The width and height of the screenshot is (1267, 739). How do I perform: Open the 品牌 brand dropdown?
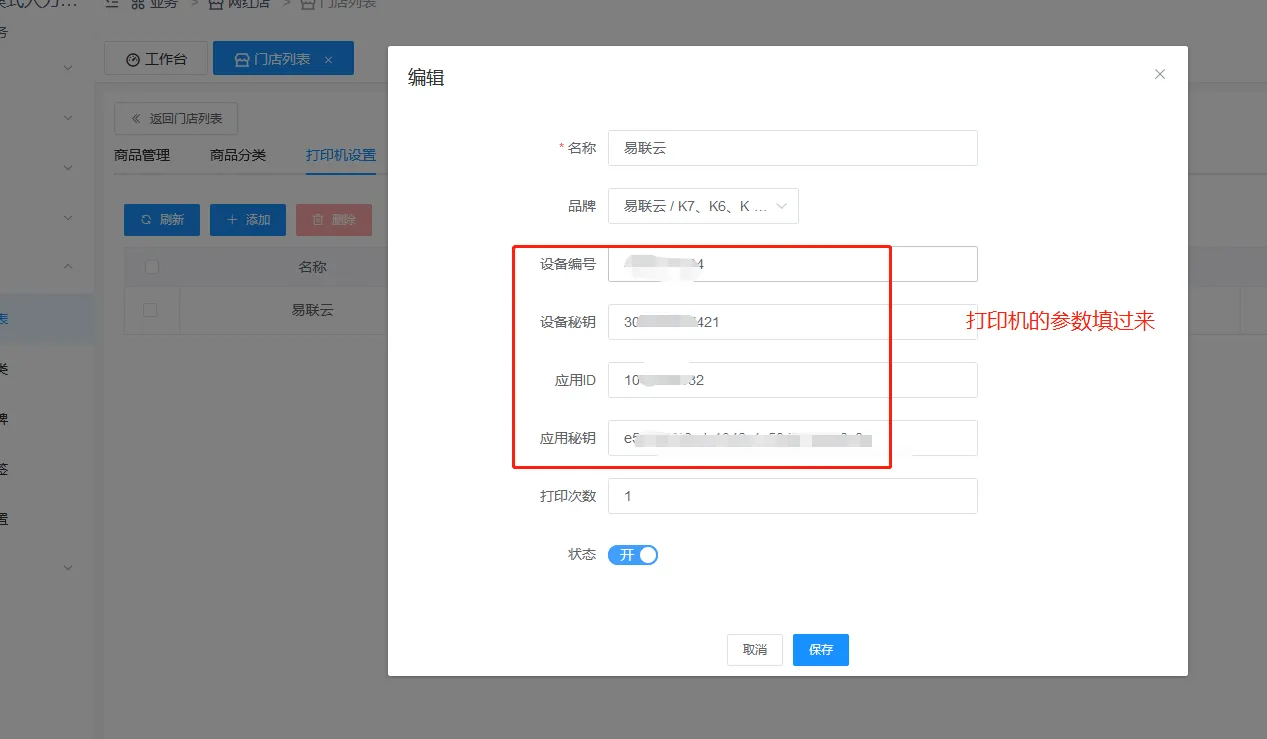(703, 206)
